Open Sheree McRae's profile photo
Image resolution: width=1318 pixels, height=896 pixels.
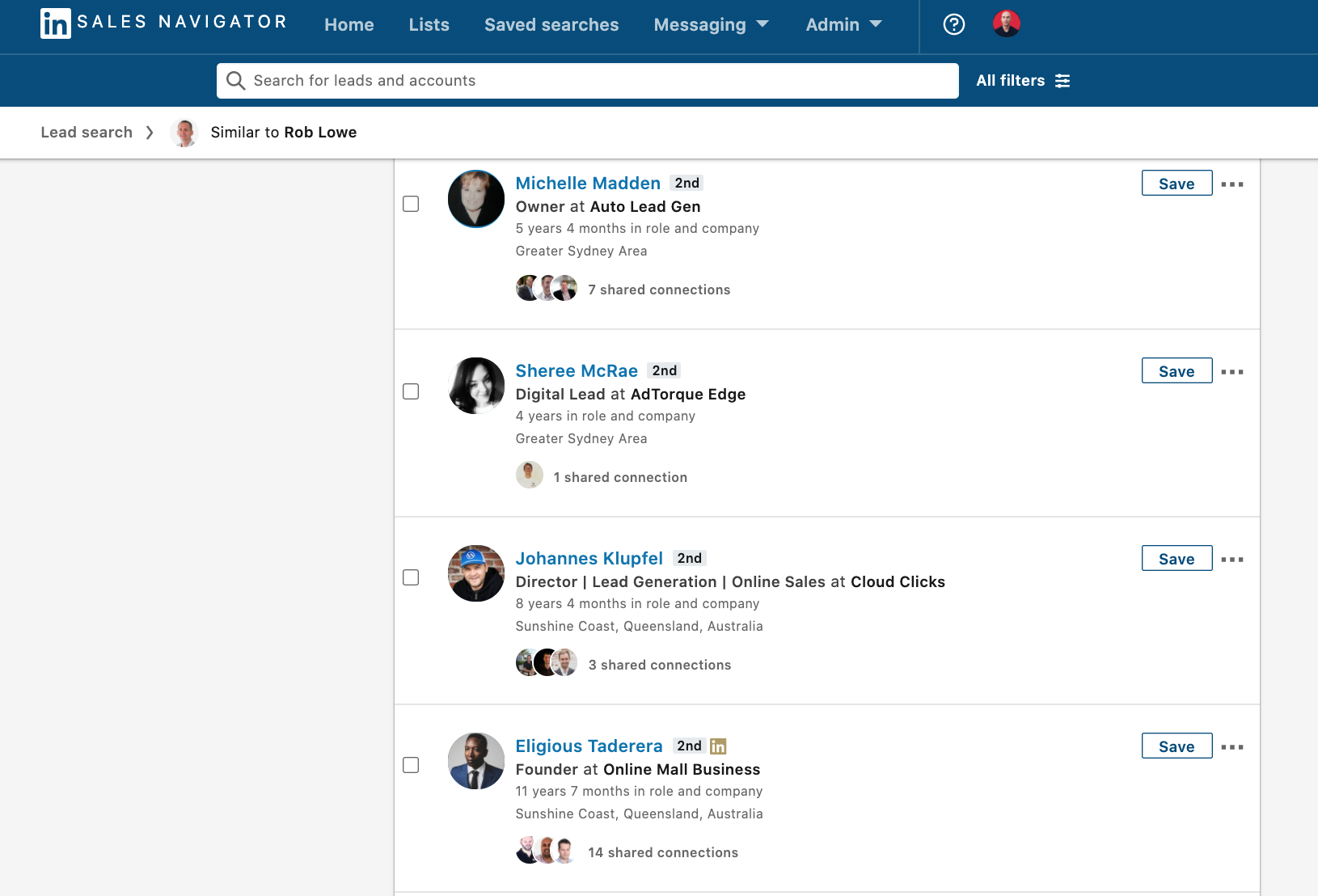click(x=476, y=386)
